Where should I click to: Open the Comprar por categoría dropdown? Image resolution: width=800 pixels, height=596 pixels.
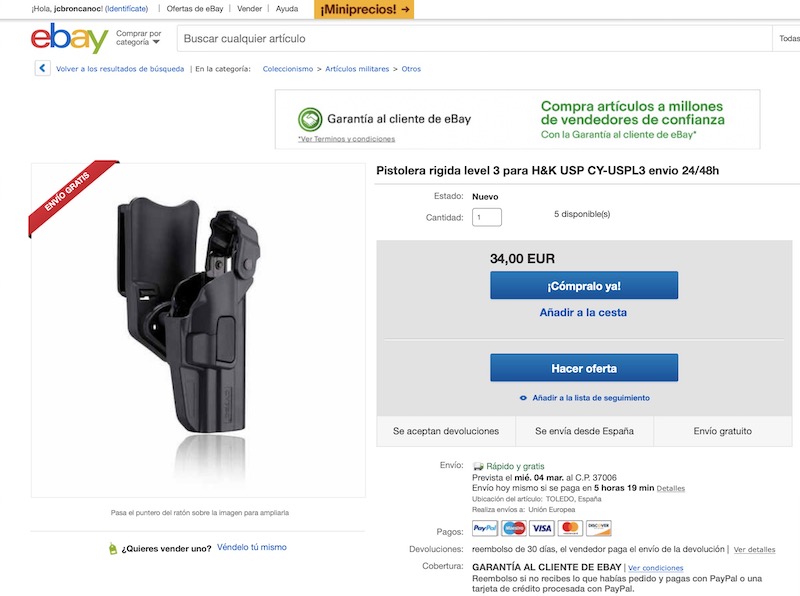tap(138, 38)
